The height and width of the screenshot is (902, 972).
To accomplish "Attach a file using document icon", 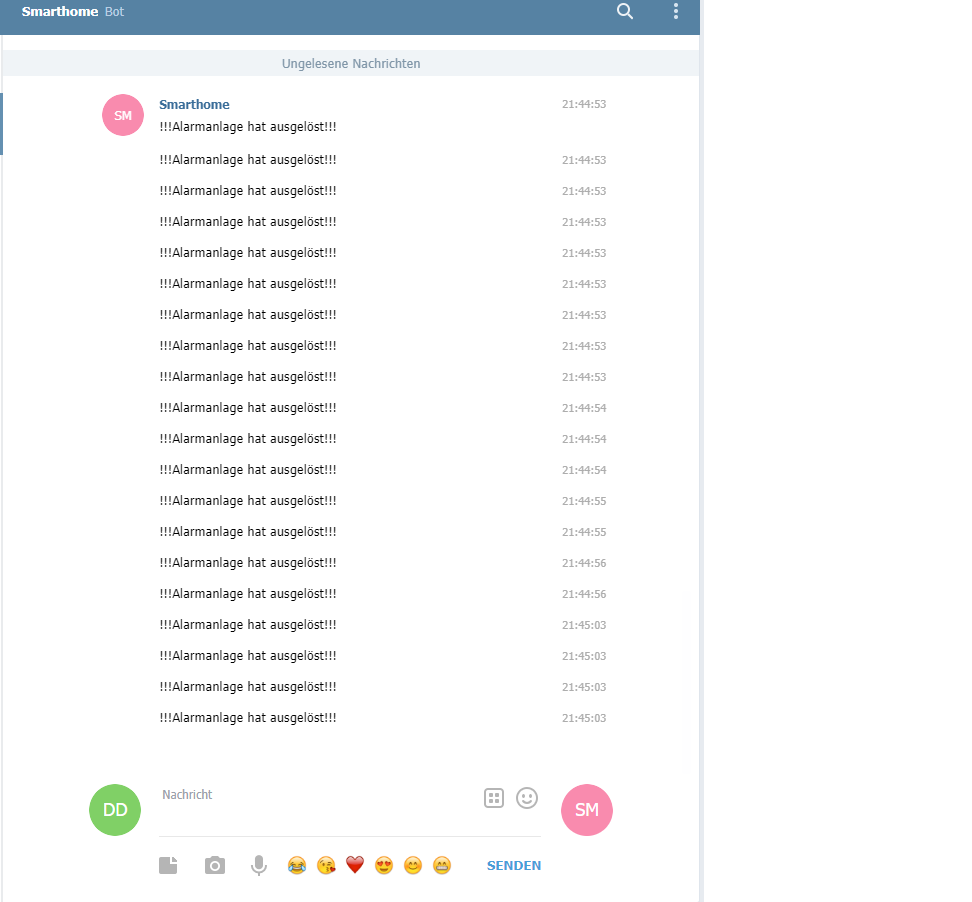I will [168, 865].
